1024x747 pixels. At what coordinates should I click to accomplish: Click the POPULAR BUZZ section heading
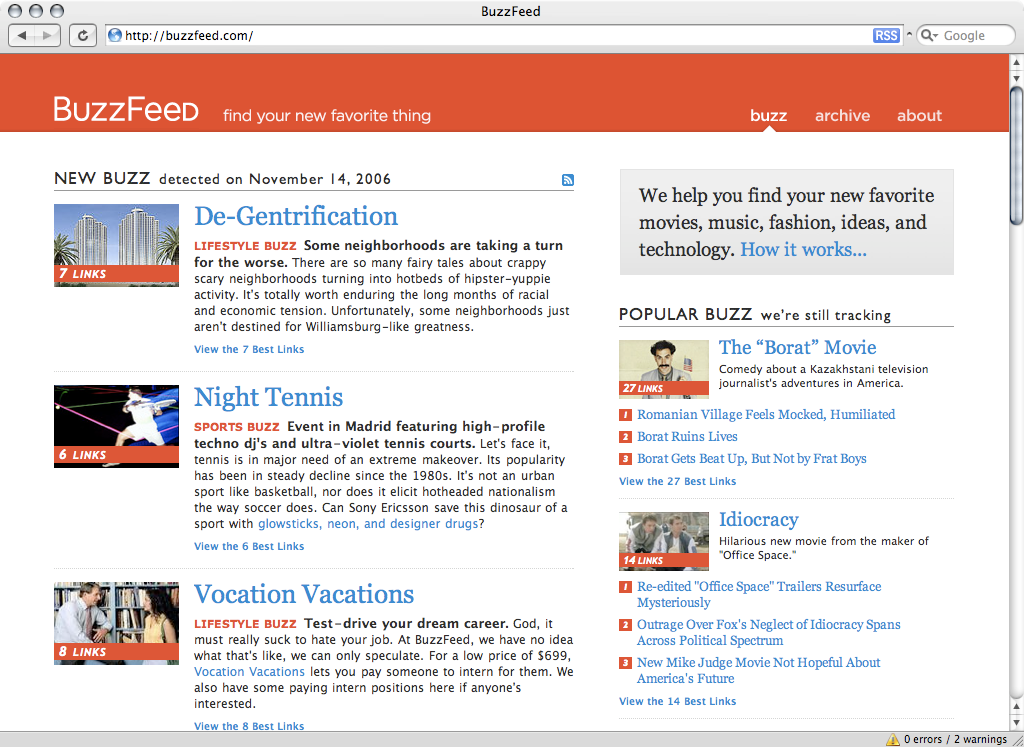(686, 314)
